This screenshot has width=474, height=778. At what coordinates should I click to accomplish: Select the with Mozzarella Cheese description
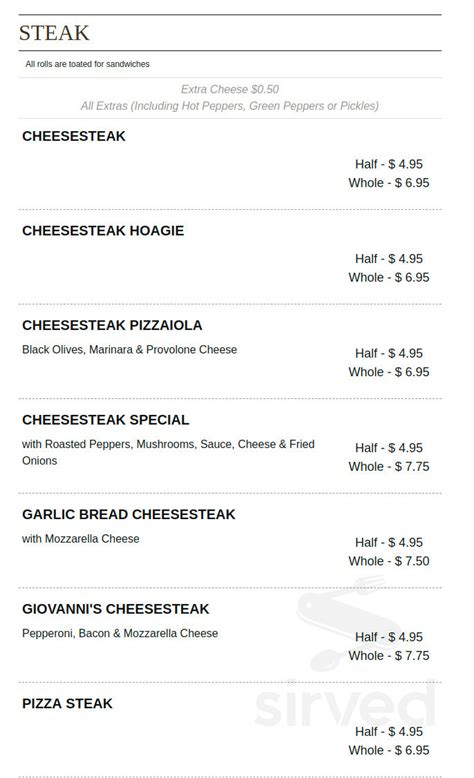pyautogui.click(x=80, y=539)
